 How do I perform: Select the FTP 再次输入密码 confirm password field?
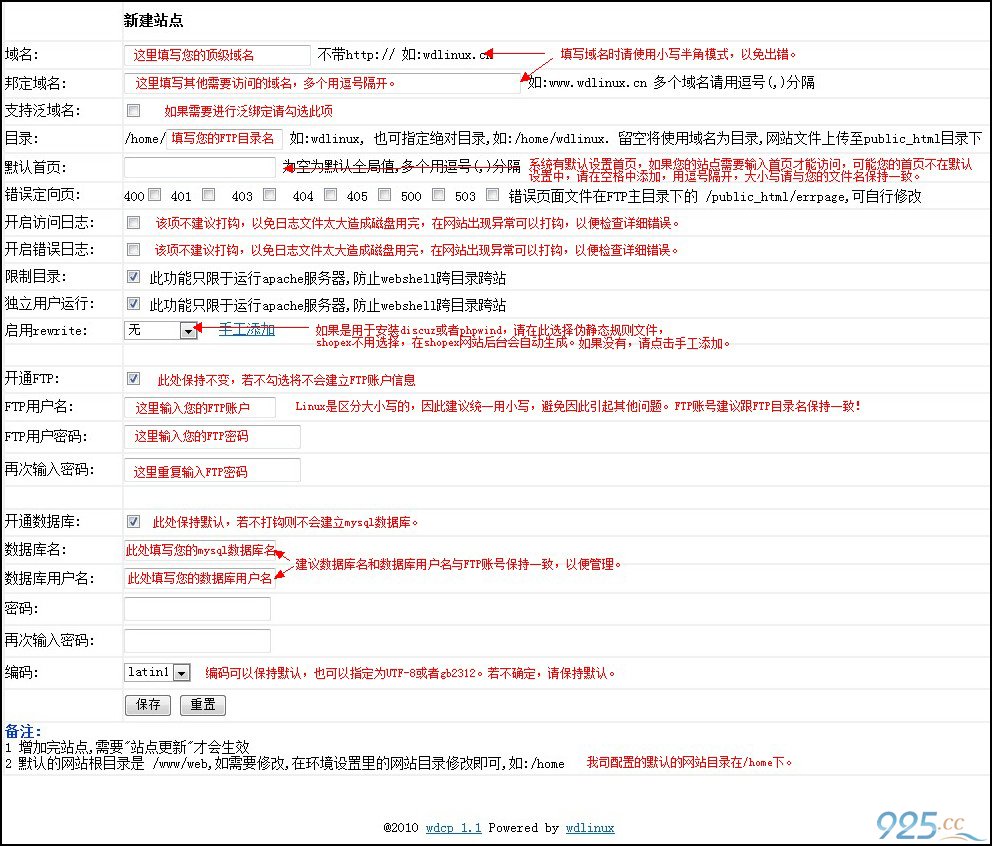(213, 470)
